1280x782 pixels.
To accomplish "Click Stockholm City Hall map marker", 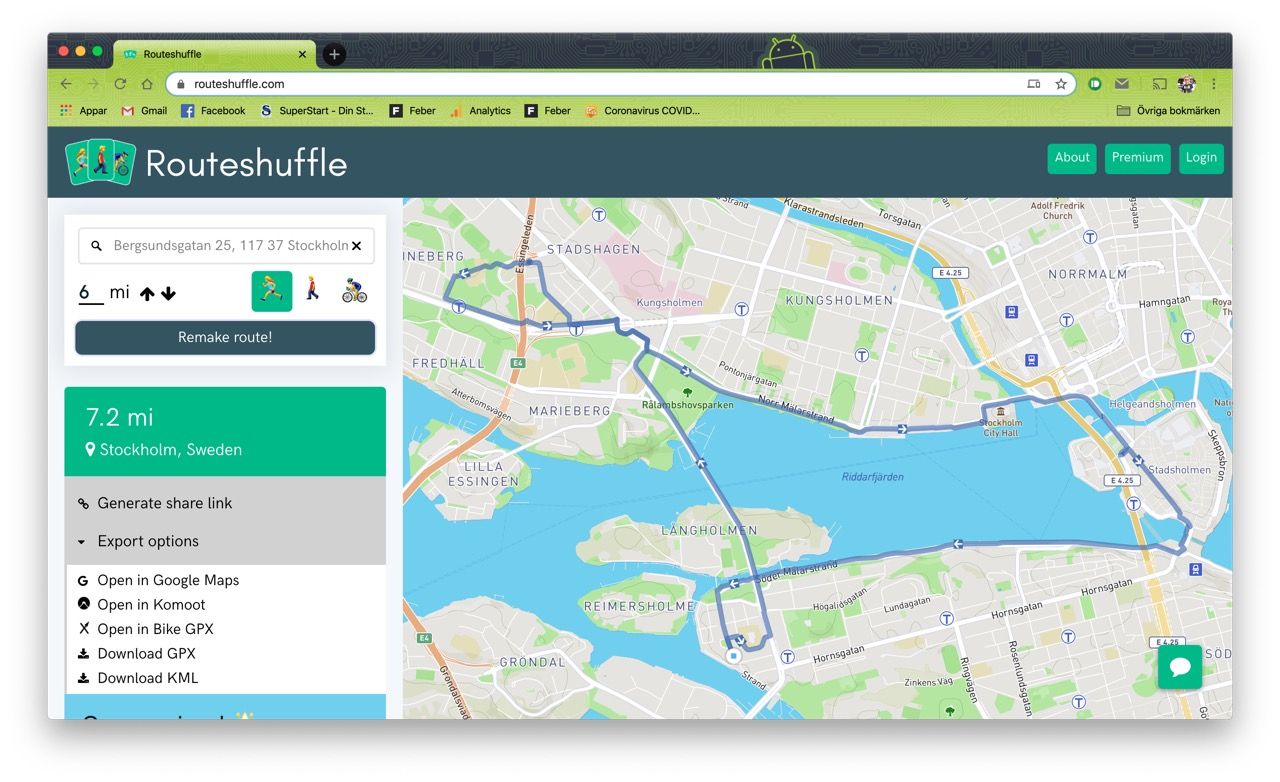I will coord(1002,413).
